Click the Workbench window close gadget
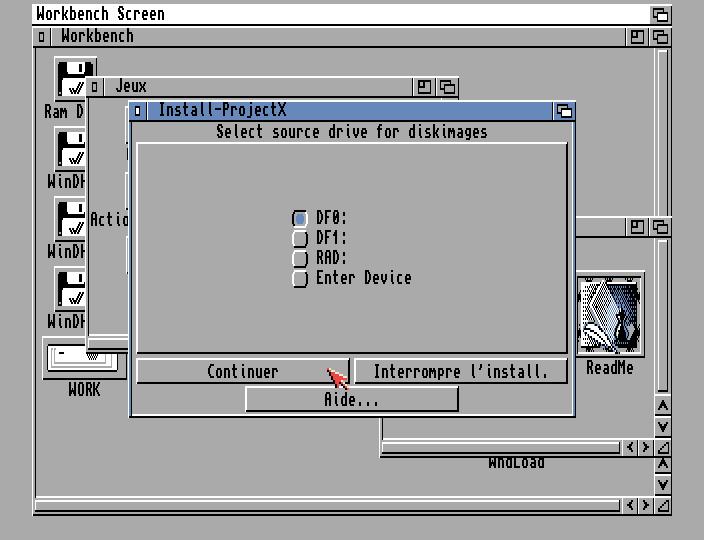 (41, 37)
